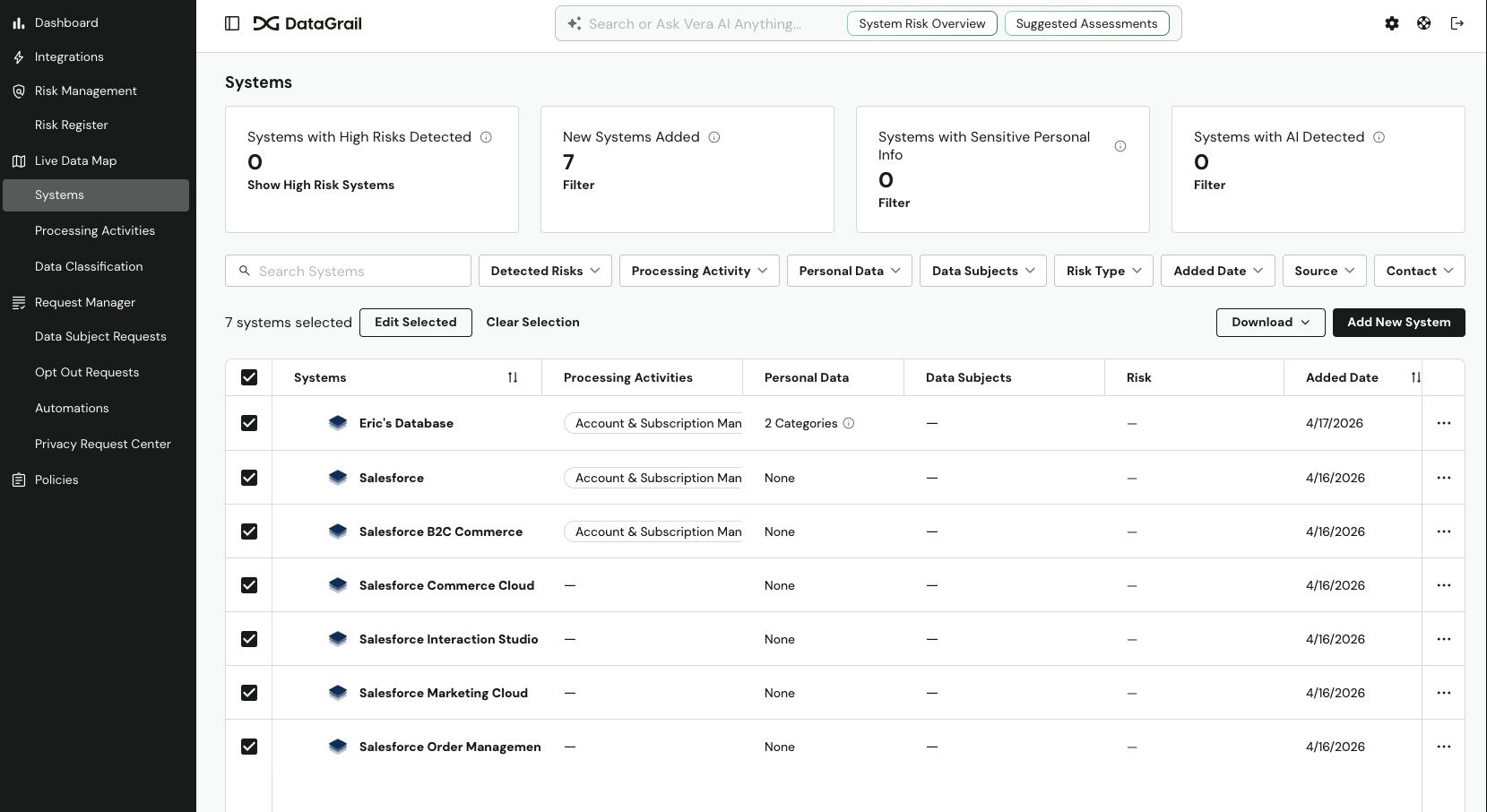Image resolution: width=1487 pixels, height=812 pixels.
Task: Open Data Classification page
Action: (89, 267)
